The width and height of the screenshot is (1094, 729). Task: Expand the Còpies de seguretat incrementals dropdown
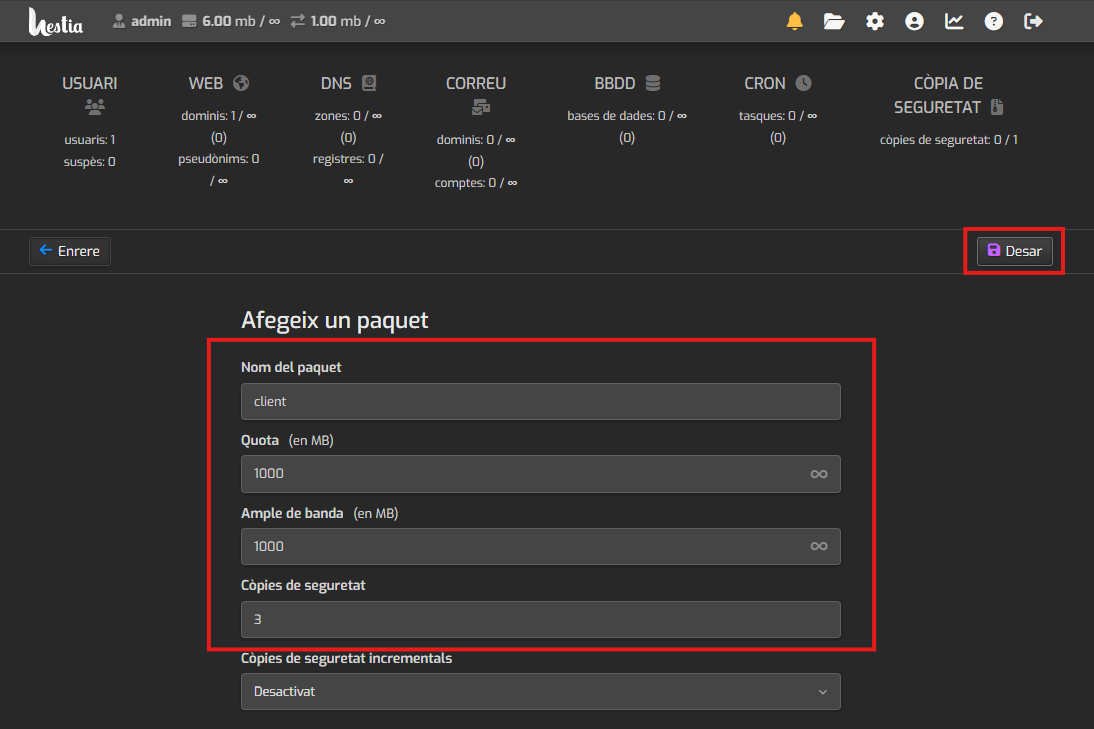tap(540, 691)
